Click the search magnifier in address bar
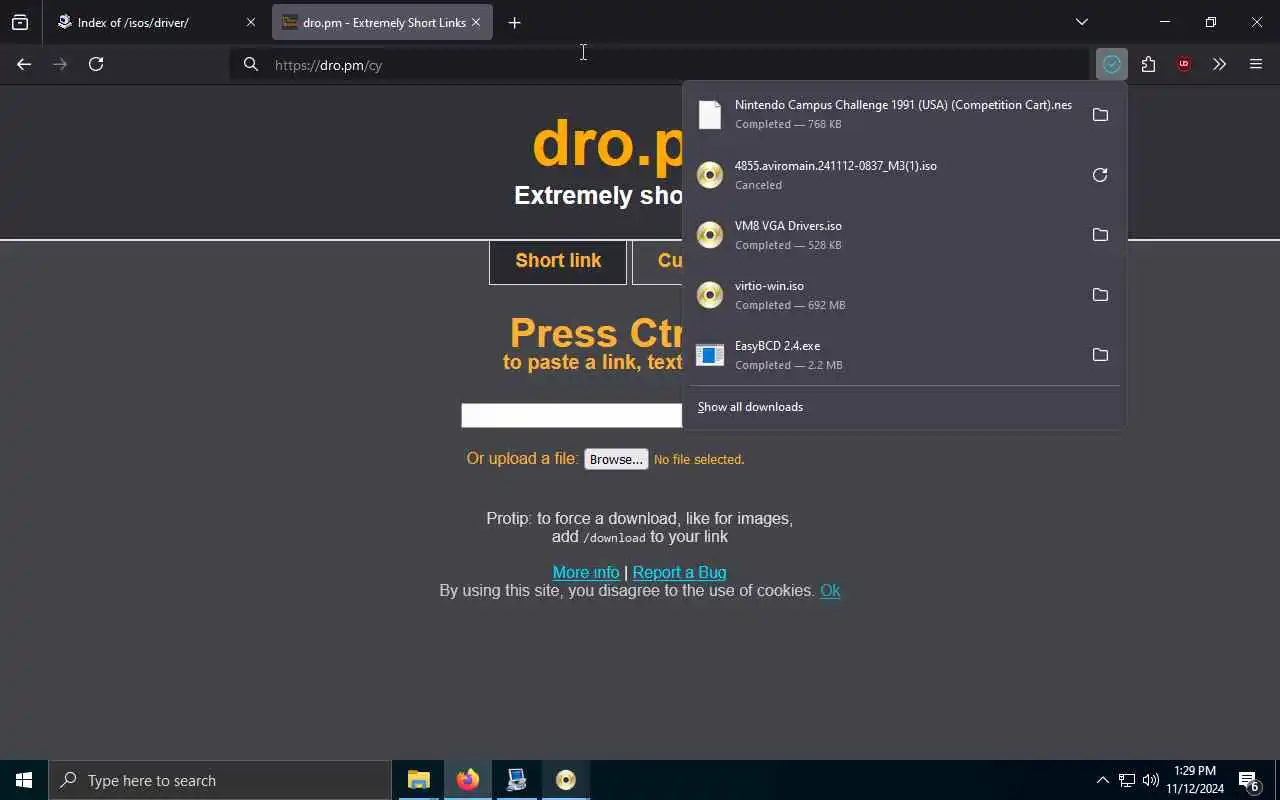1280x800 pixels. tap(251, 65)
